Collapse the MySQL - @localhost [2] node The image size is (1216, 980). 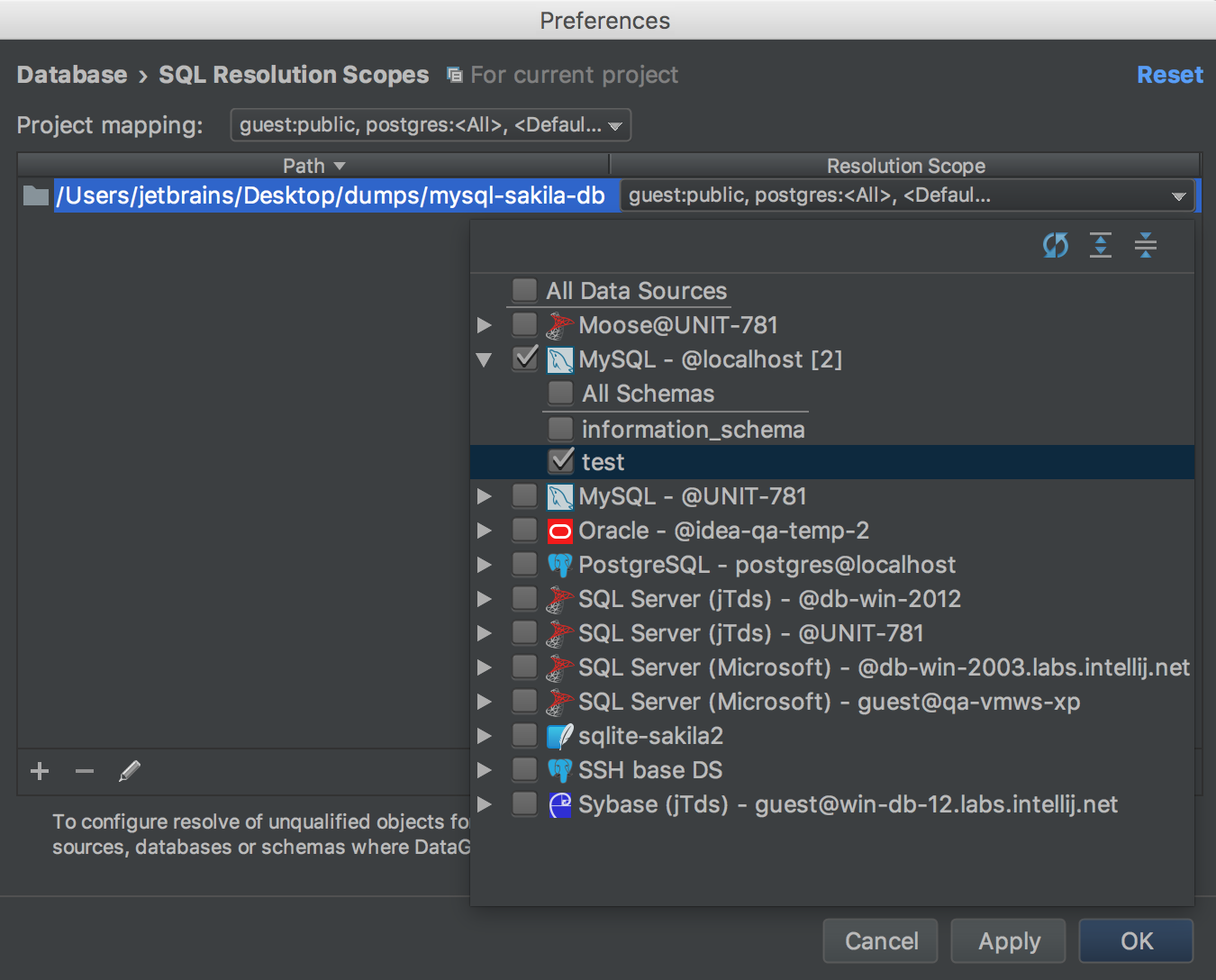pos(485,359)
